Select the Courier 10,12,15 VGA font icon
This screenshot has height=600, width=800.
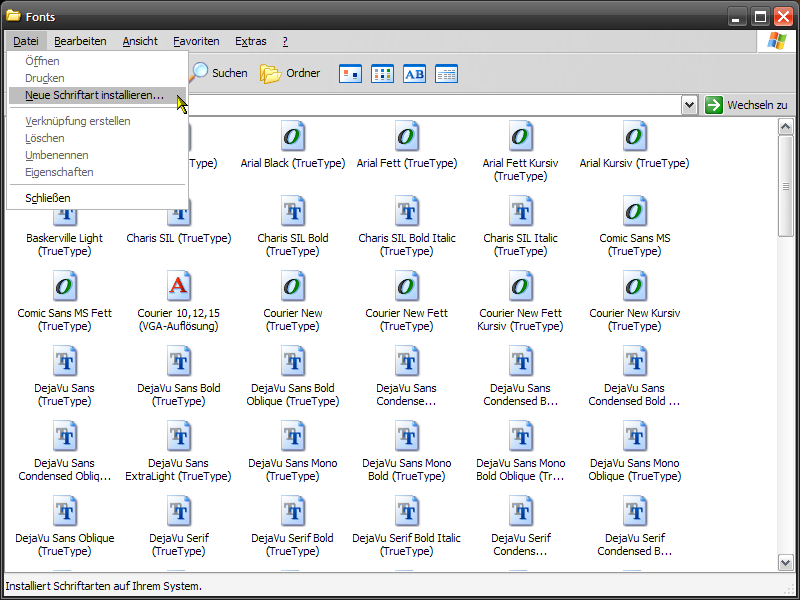click(x=179, y=286)
